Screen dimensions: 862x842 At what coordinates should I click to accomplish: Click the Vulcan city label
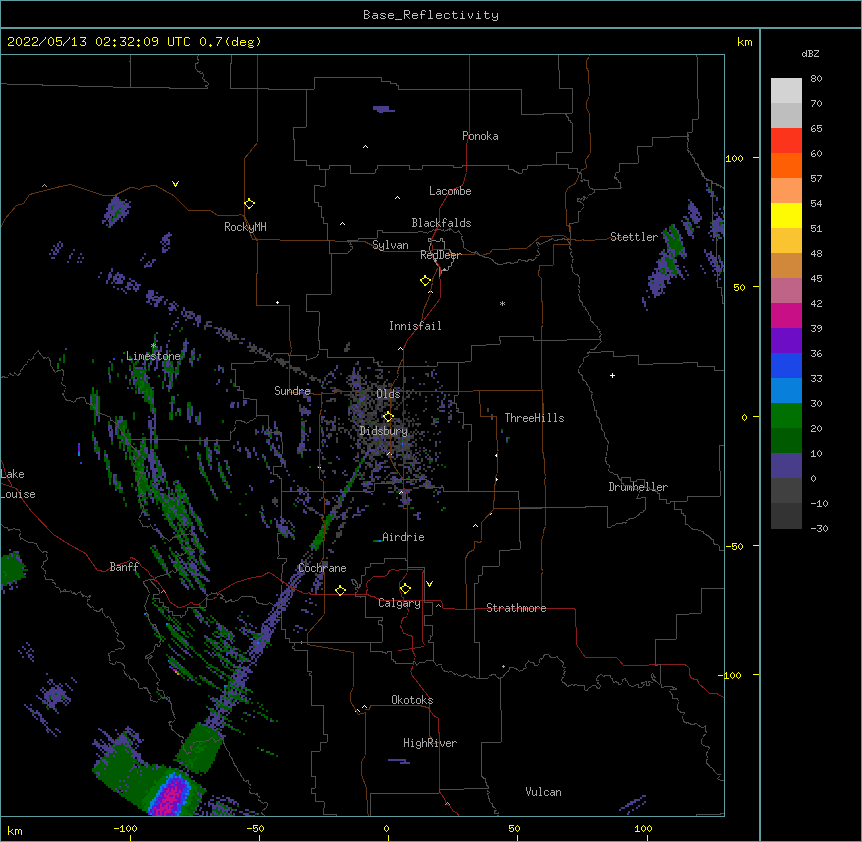543,792
